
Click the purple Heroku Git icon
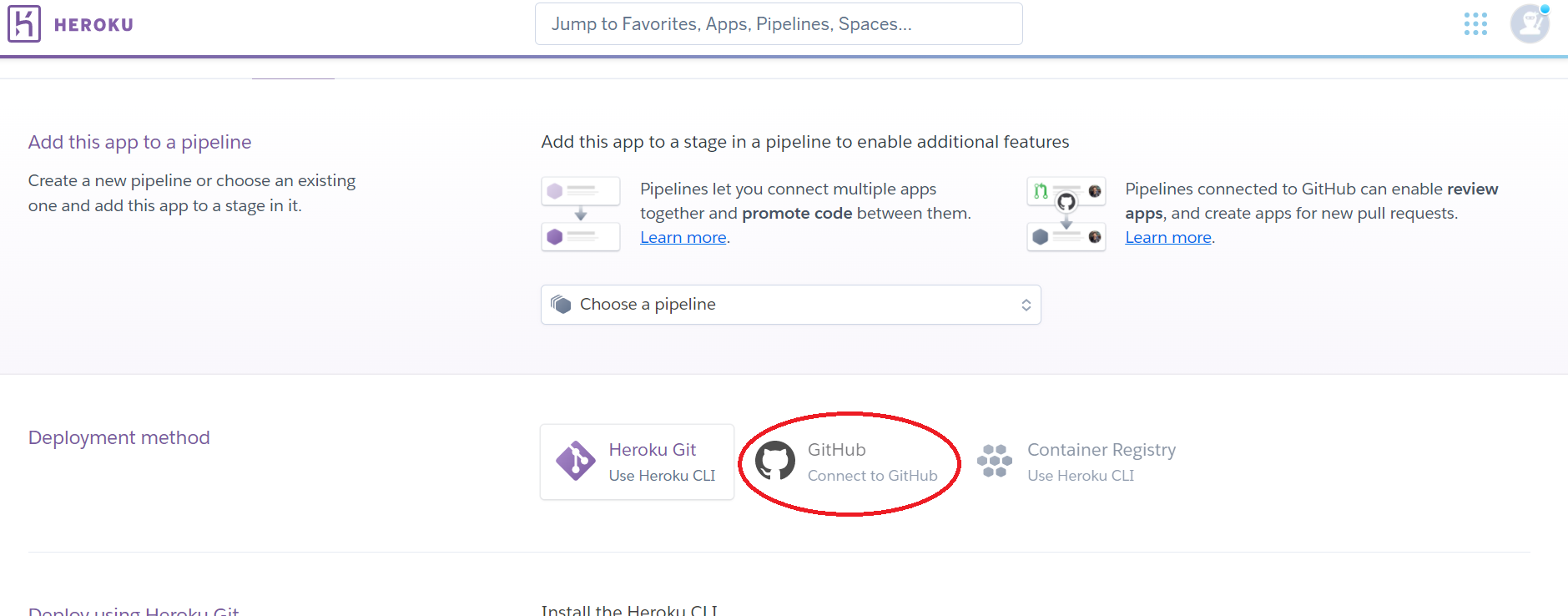pyautogui.click(x=576, y=461)
